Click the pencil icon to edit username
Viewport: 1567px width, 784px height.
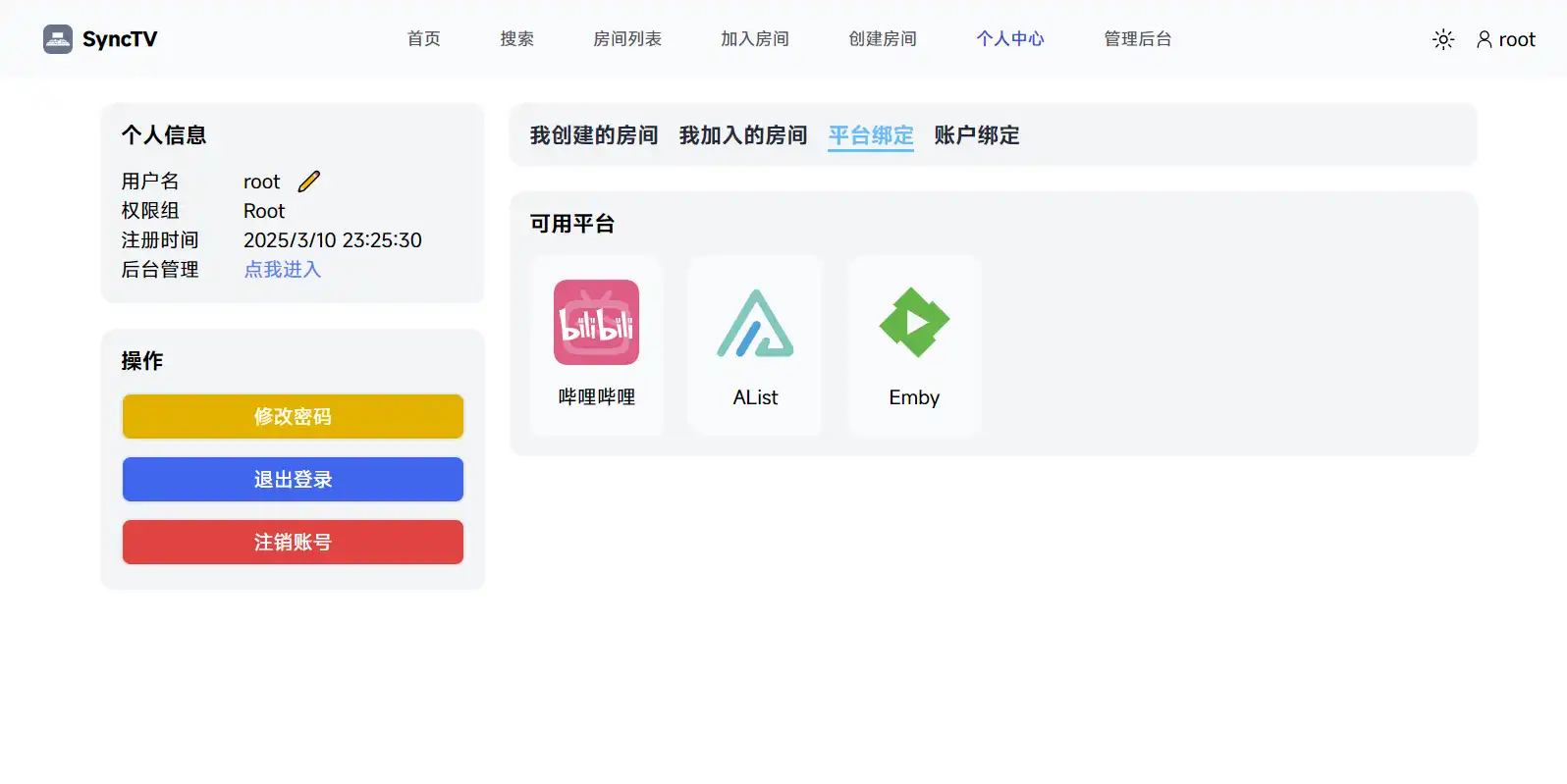tap(308, 182)
